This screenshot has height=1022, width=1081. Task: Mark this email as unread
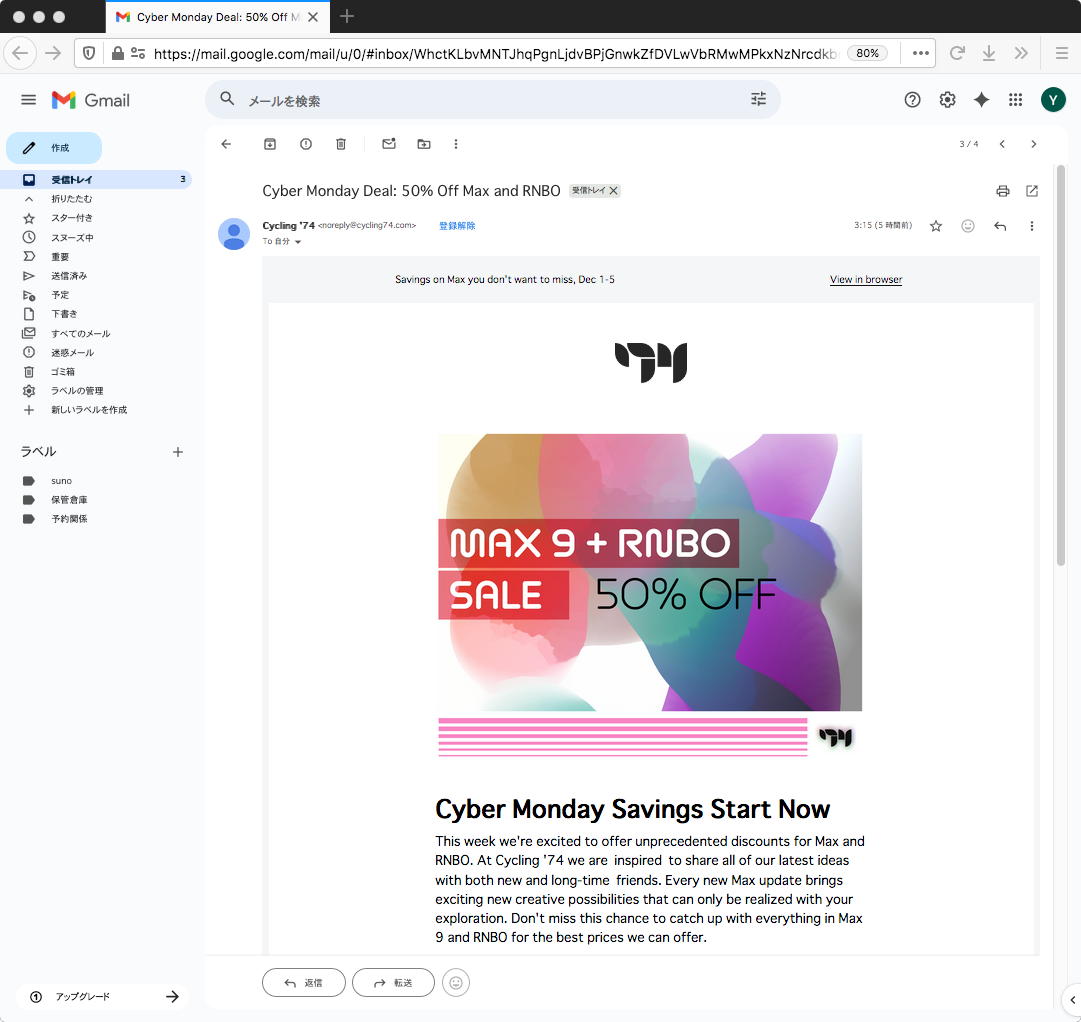[x=389, y=144]
